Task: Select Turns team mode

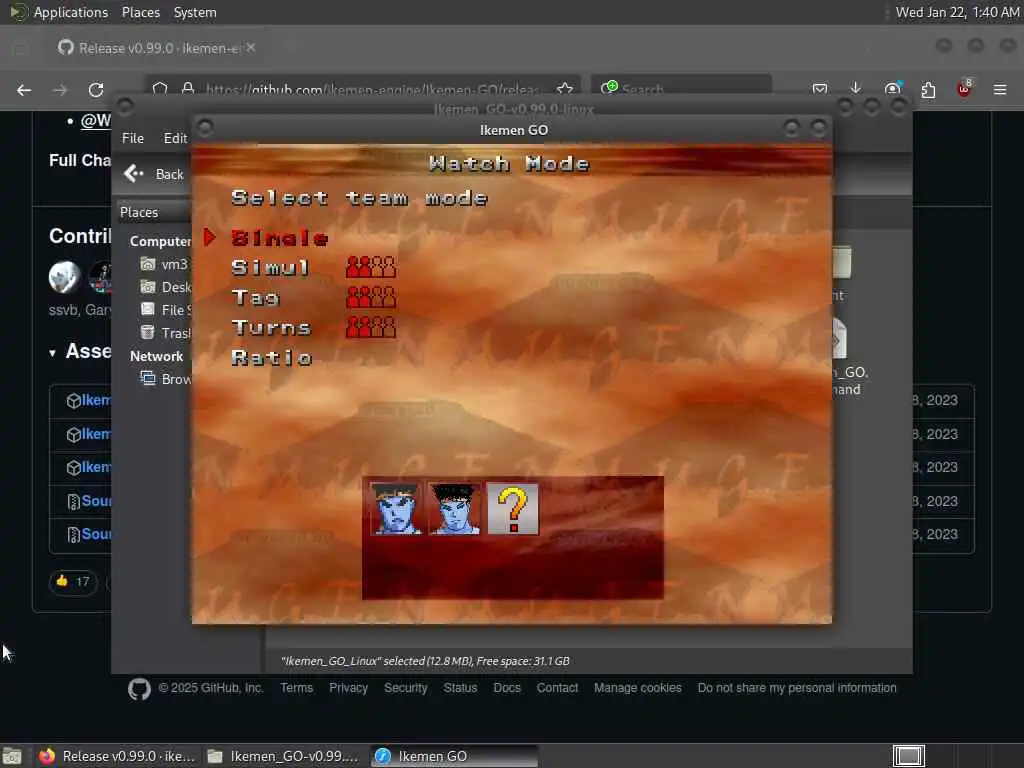Action: 271,327
